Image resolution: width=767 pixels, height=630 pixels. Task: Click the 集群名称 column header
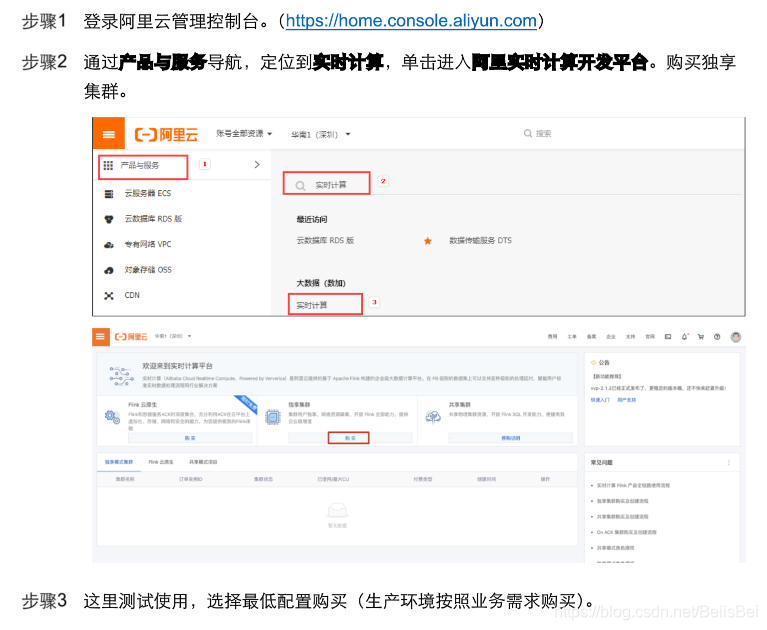(x=125, y=479)
